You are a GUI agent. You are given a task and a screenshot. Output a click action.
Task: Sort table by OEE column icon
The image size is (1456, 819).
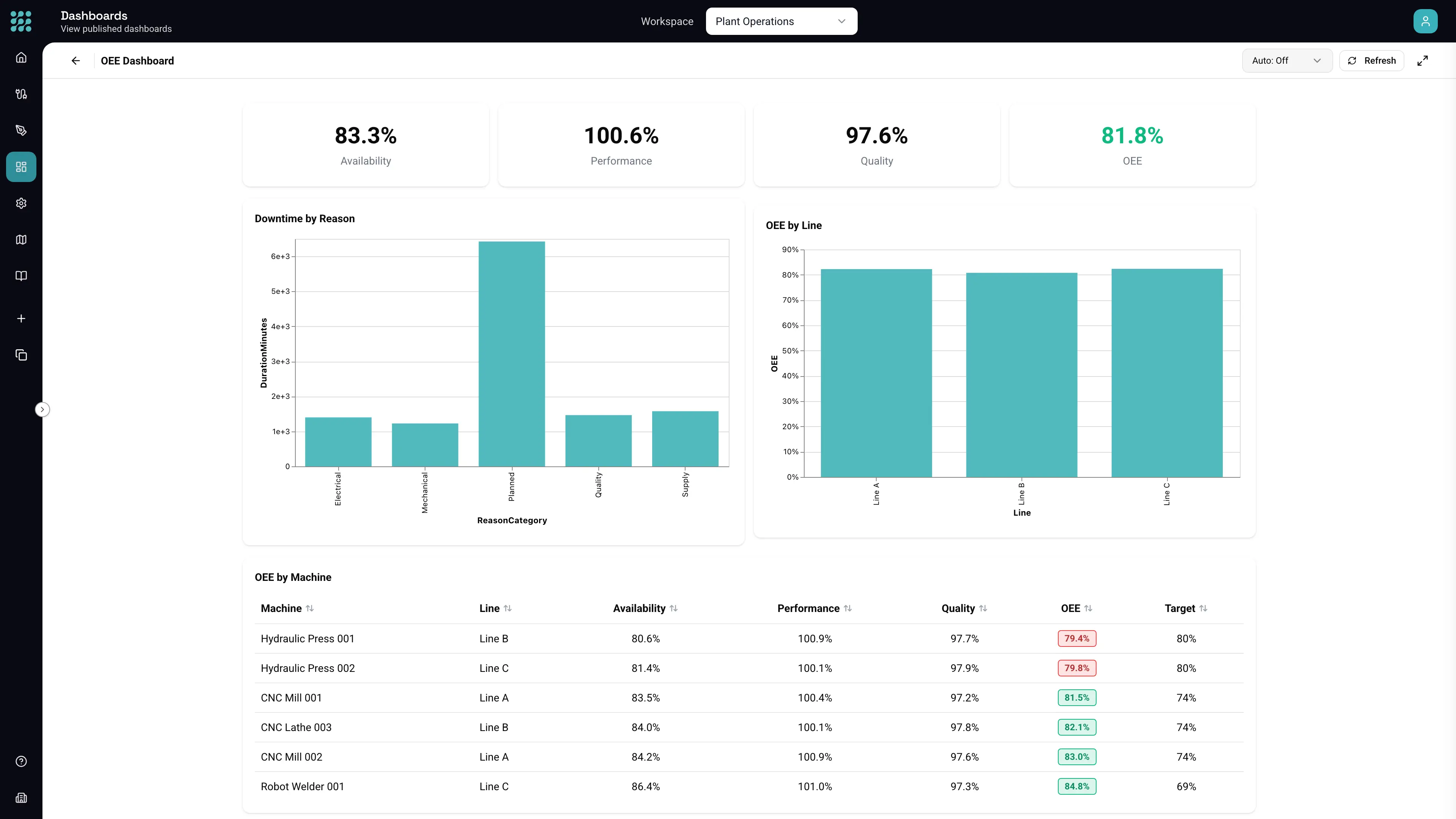pos(1088,609)
